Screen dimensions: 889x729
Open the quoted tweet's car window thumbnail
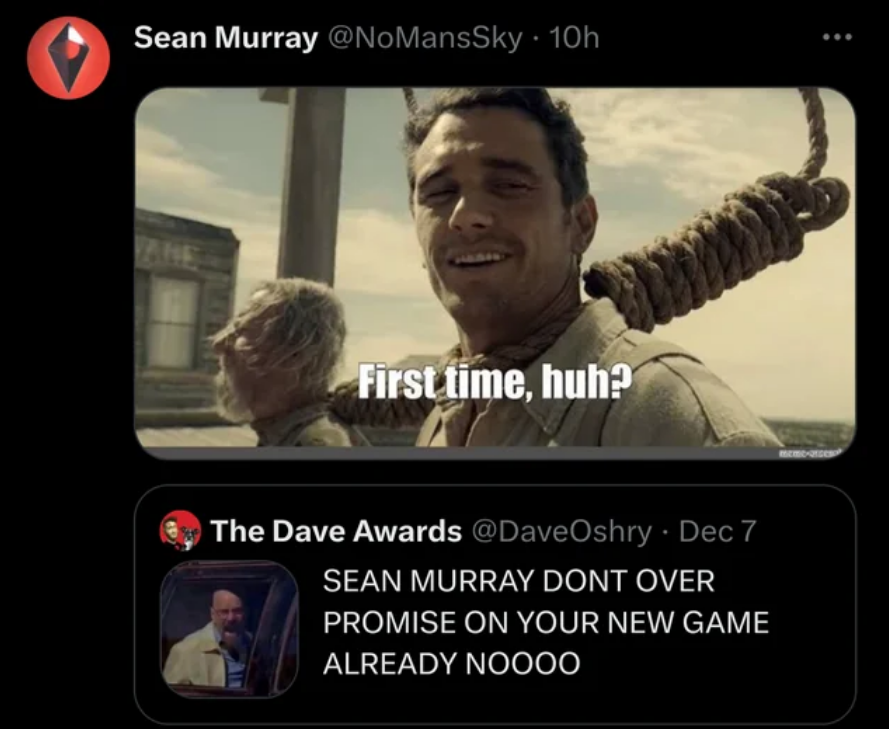click(x=229, y=629)
